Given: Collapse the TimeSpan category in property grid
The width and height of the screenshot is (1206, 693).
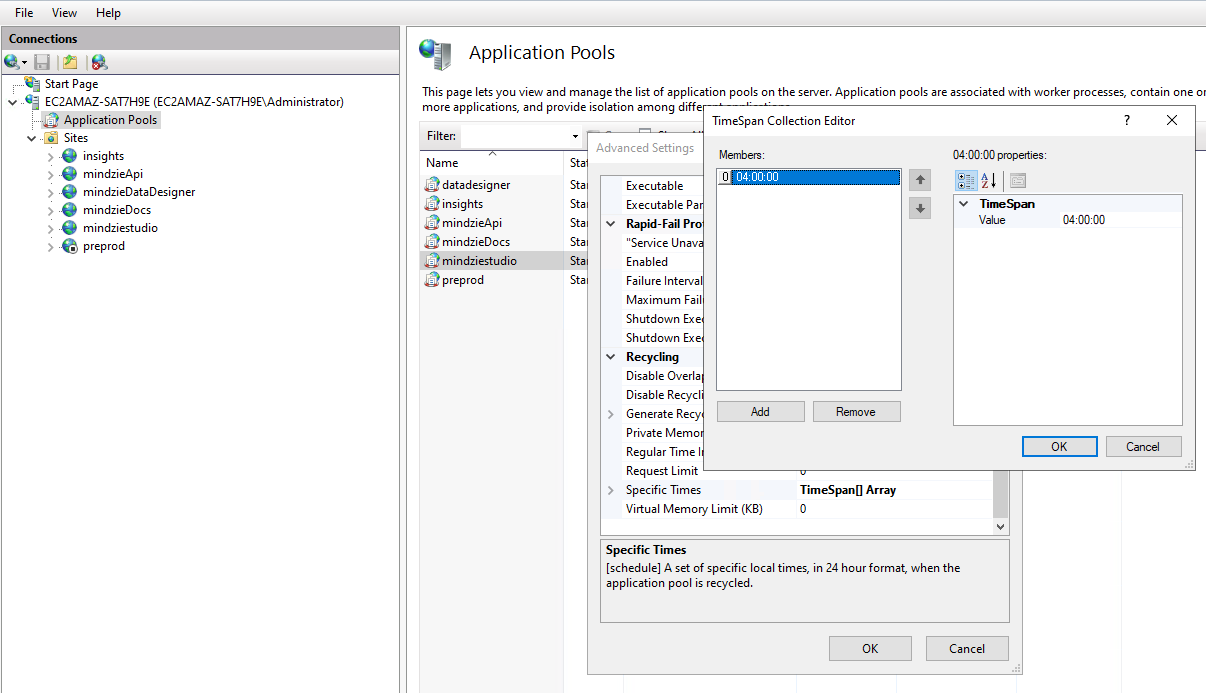Looking at the screenshot, I should [x=964, y=204].
